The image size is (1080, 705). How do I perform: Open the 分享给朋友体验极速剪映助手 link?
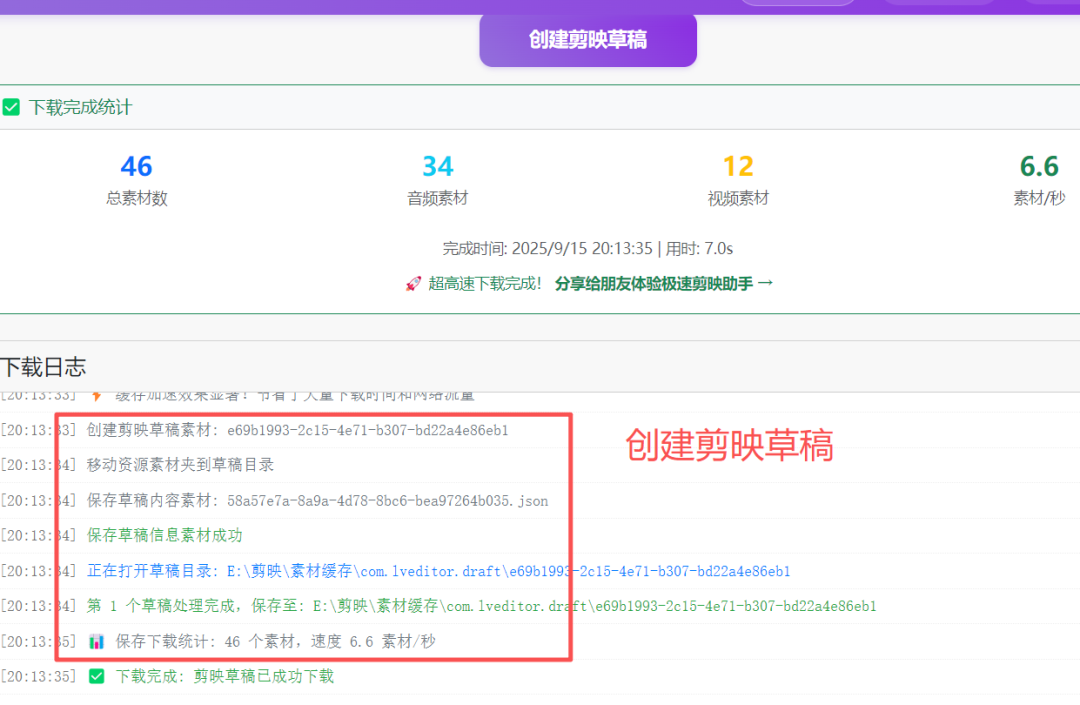pos(664,284)
